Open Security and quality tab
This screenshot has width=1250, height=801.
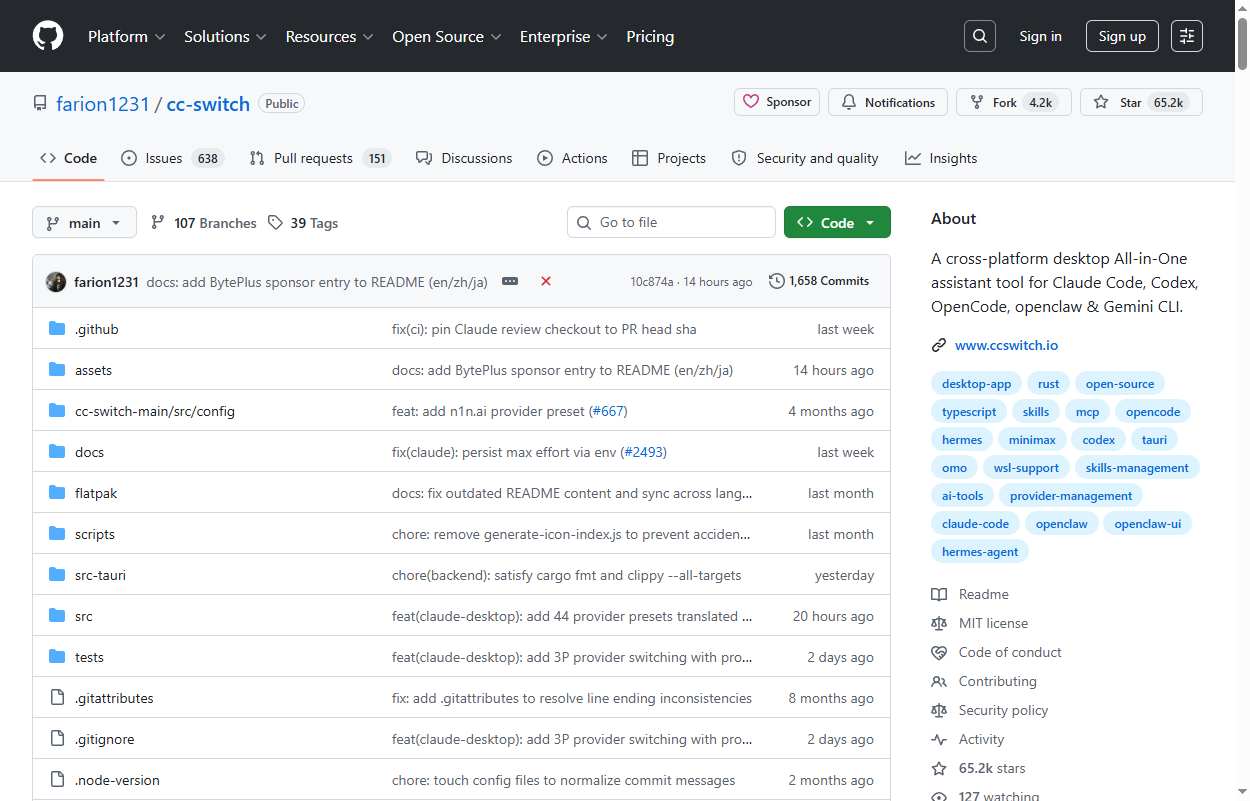click(x=805, y=158)
